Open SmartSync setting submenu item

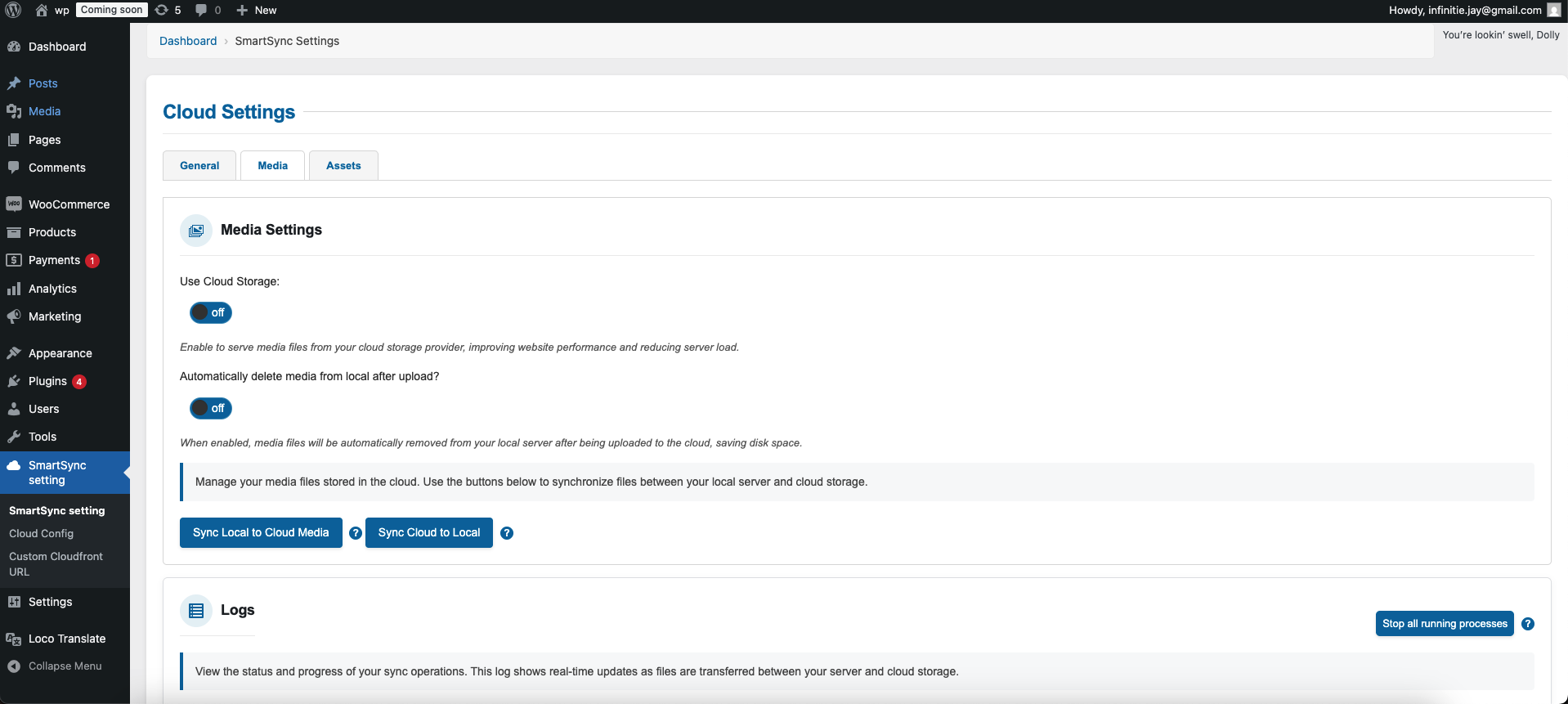coord(57,510)
